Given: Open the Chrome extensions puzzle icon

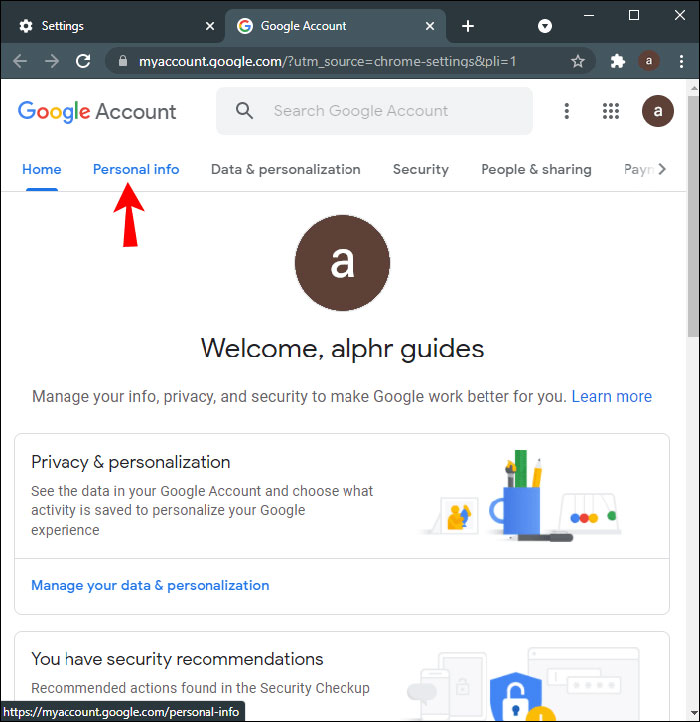Looking at the screenshot, I should [618, 61].
